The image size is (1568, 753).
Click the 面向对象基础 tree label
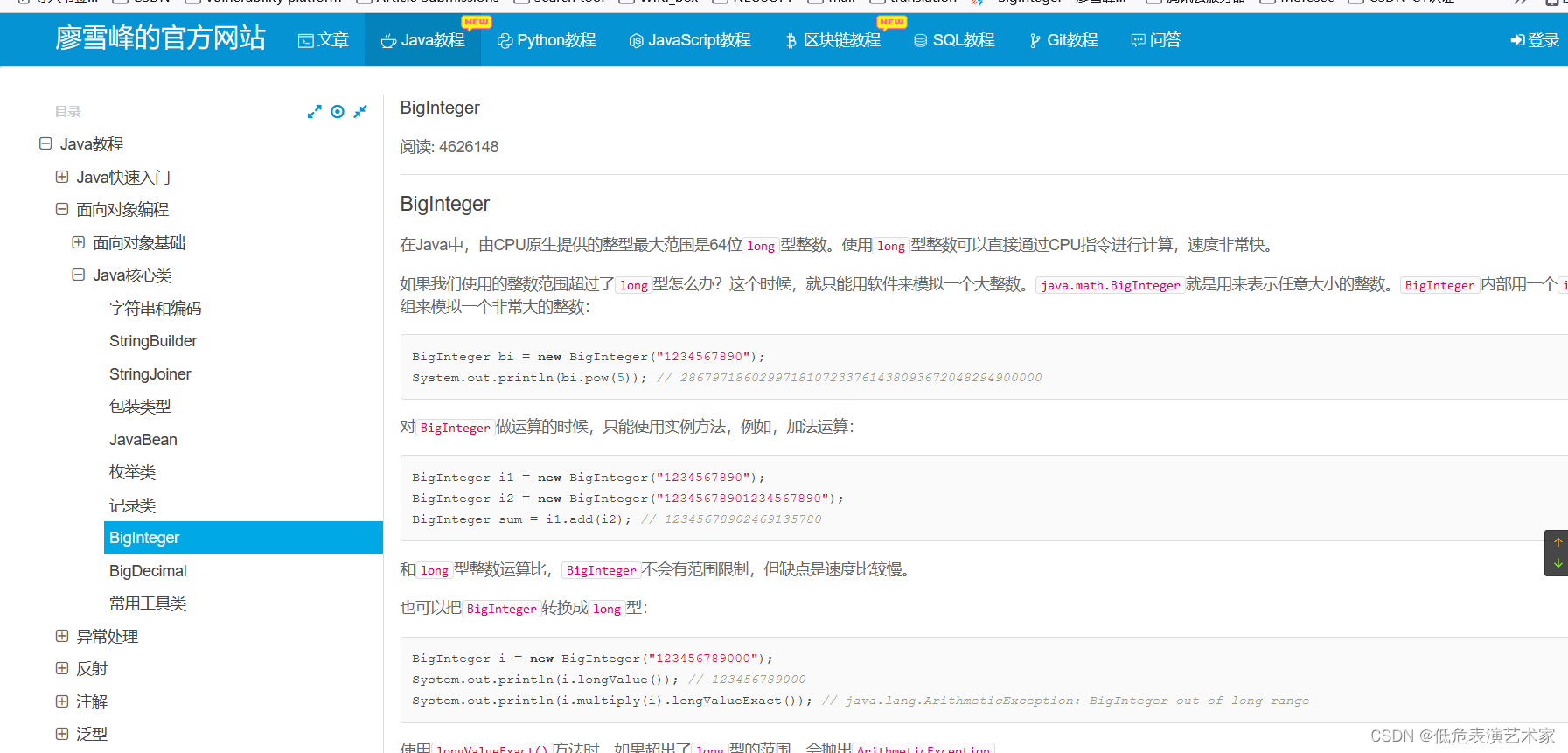(x=139, y=243)
